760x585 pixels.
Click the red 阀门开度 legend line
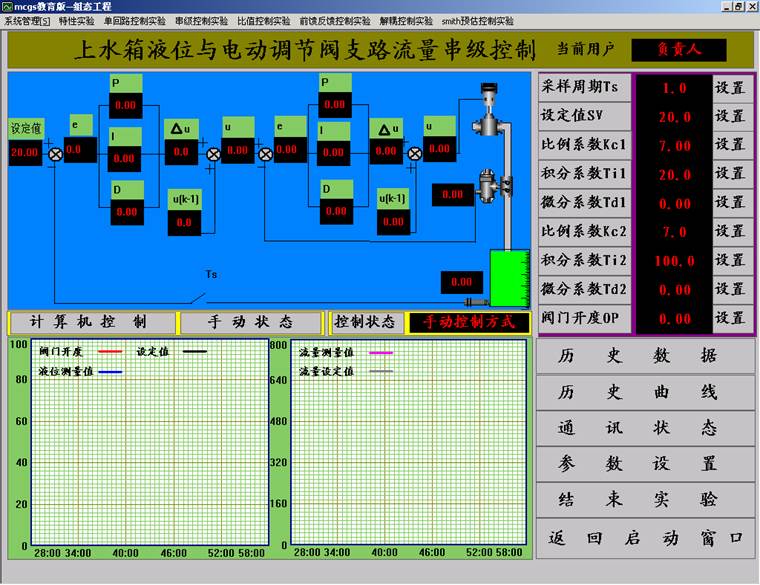(110, 352)
